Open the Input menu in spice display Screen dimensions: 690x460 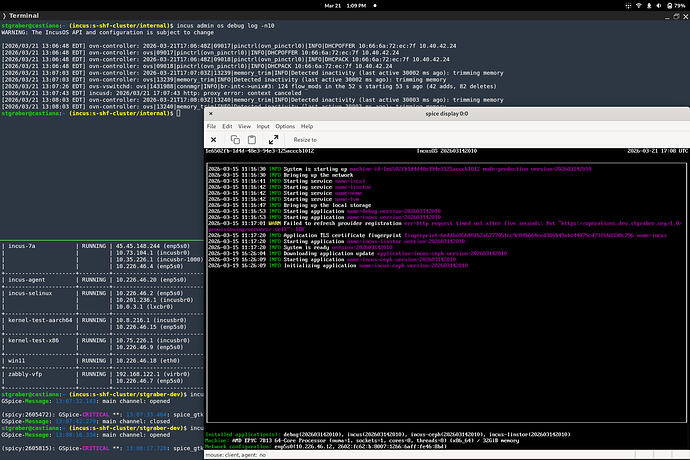[264, 126]
